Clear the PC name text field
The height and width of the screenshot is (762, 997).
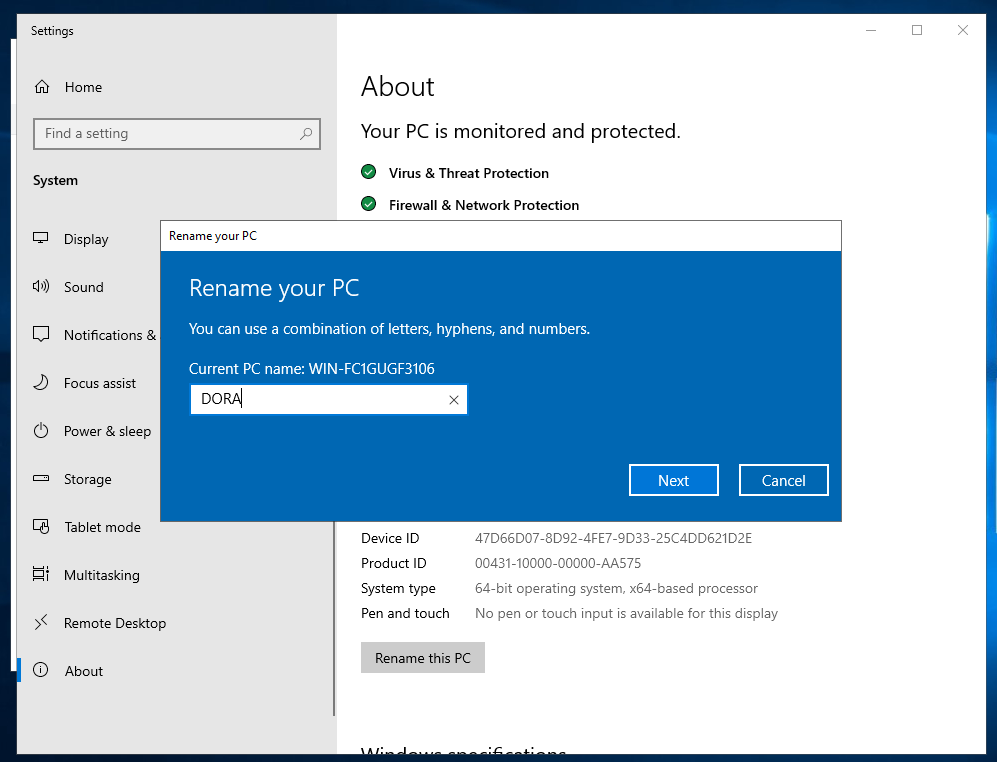pyautogui.click(x=453, y=400)
